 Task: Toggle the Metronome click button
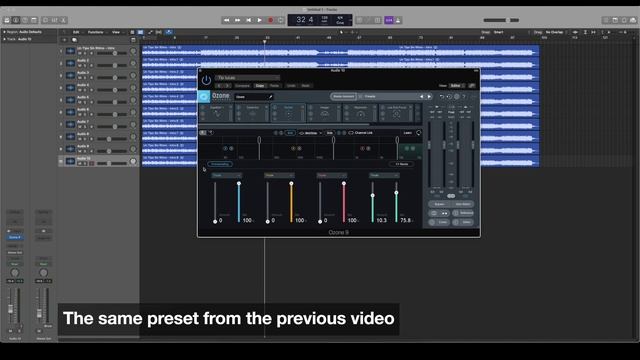pos(398,20)
